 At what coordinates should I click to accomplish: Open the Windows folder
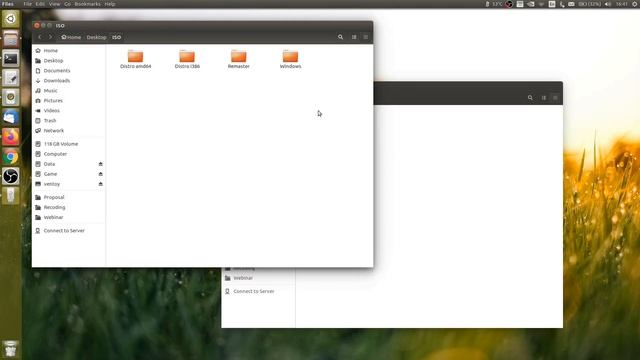tap(290, 59)
